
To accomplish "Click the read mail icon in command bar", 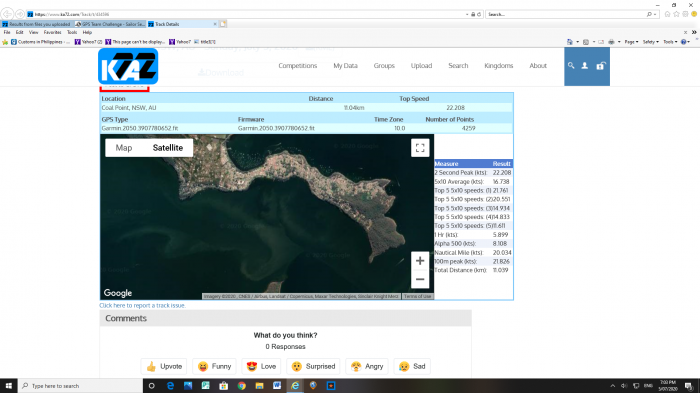I will pyautogui.click(x=601, y=42).
